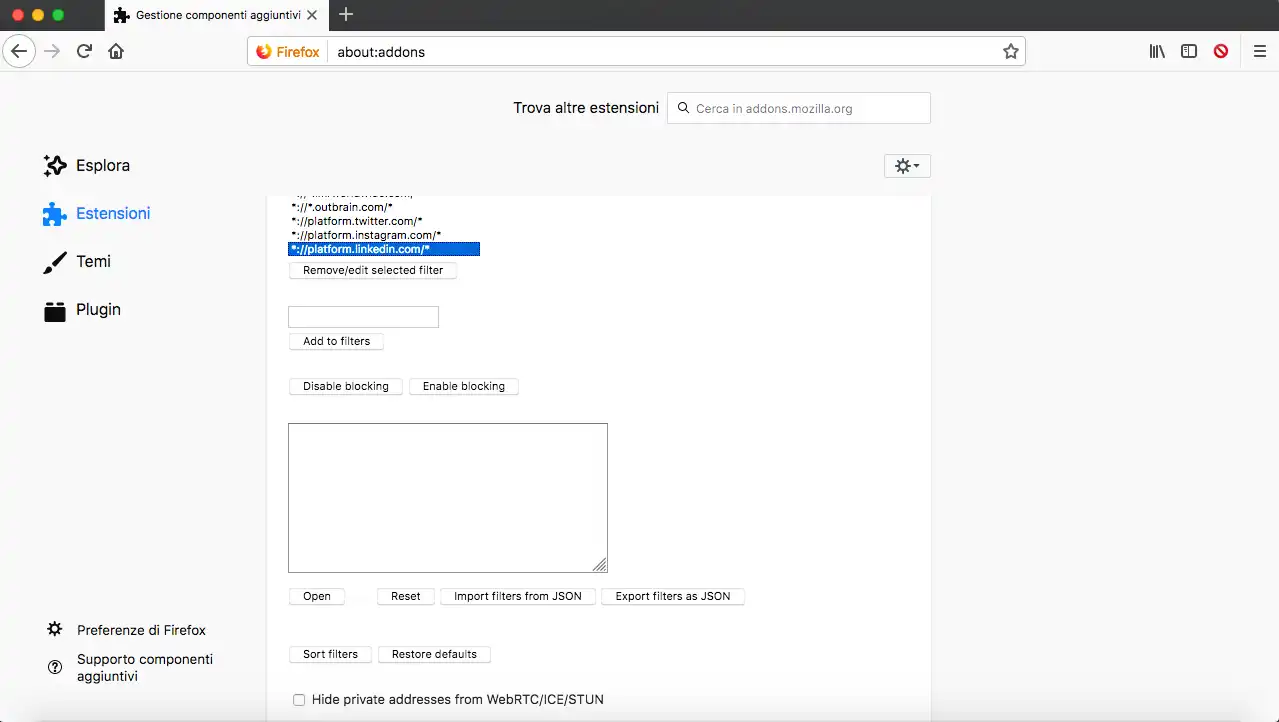Open the Firefox home page
The width and height of the screenshot is (1279, 722).
[x=116, y=51]
